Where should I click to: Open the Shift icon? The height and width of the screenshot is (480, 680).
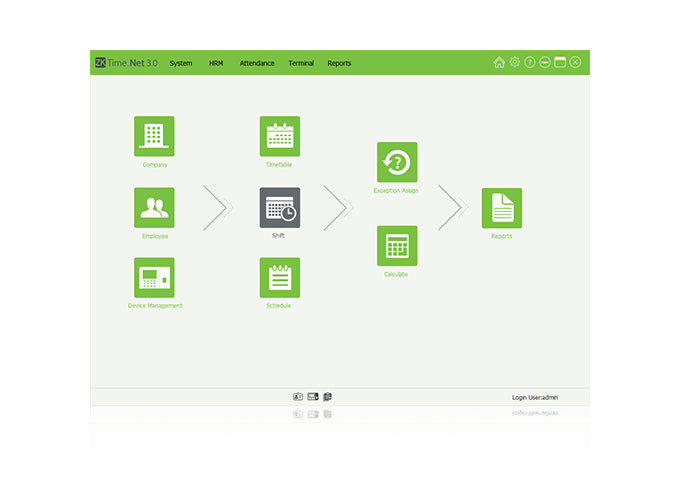pos(279,207)
